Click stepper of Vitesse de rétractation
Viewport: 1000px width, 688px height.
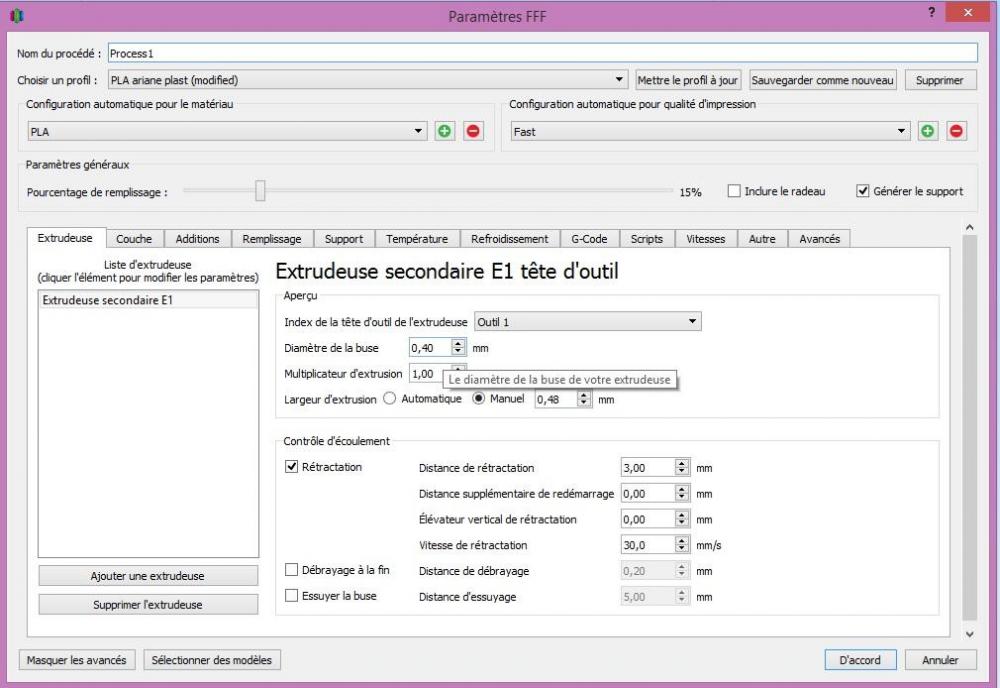(682, 545)
